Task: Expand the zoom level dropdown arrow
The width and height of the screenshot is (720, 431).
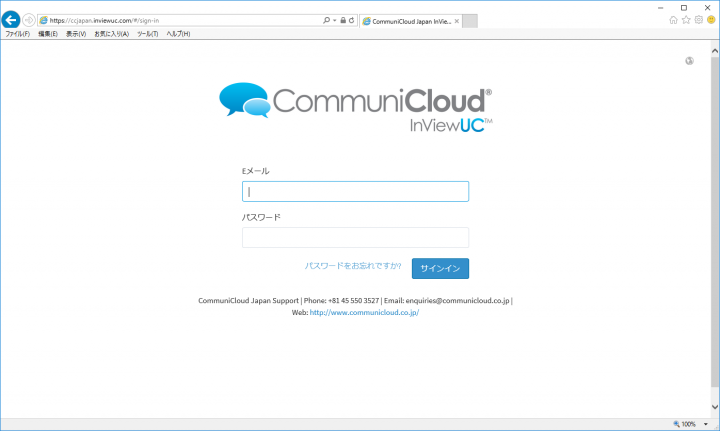Action: tap(705, 424)
